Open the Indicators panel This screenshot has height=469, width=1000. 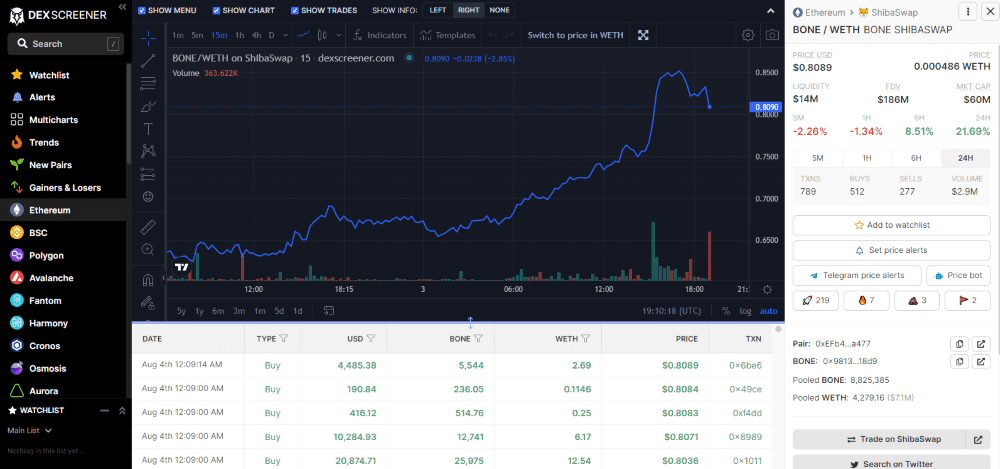[380, 35]
